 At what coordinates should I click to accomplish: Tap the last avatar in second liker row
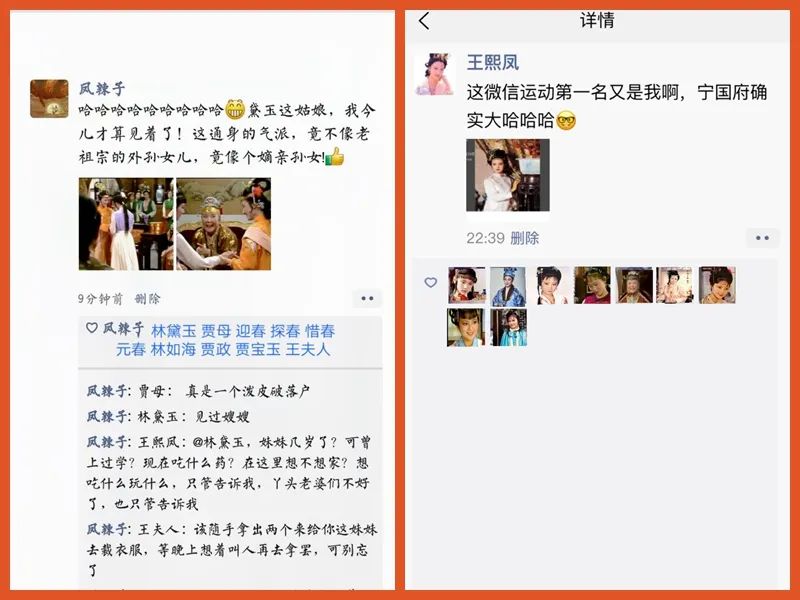coord(509,328)
